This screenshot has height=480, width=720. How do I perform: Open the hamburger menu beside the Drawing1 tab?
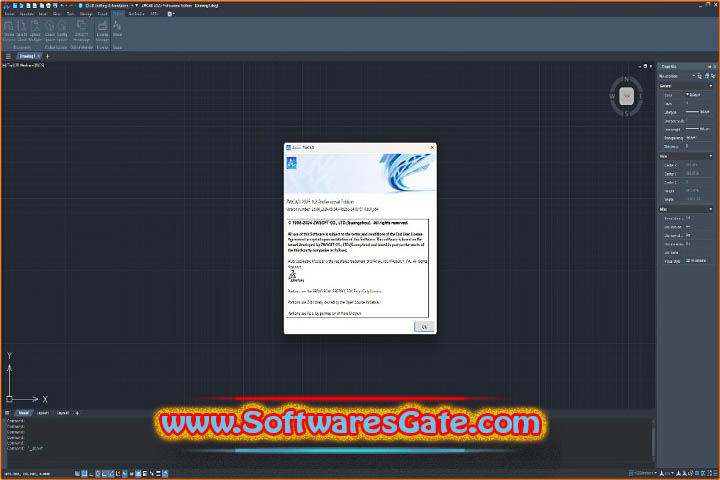click(8, 56)
